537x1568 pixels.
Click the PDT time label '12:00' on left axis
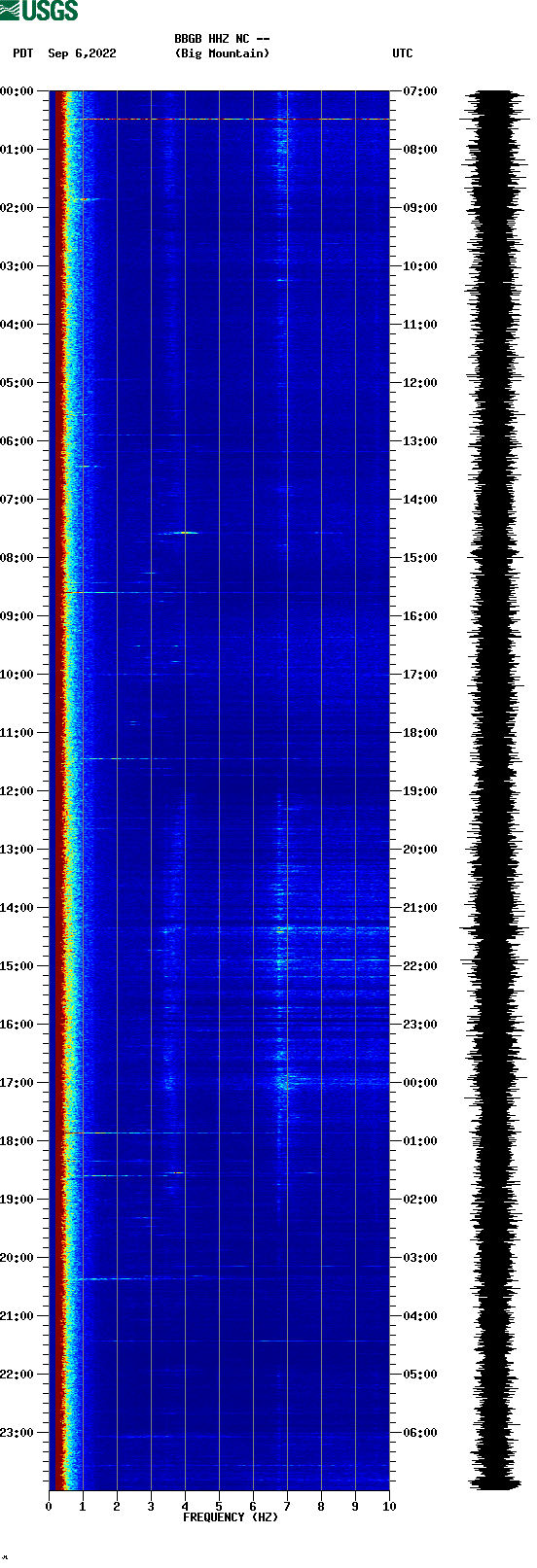click(17, 791)
